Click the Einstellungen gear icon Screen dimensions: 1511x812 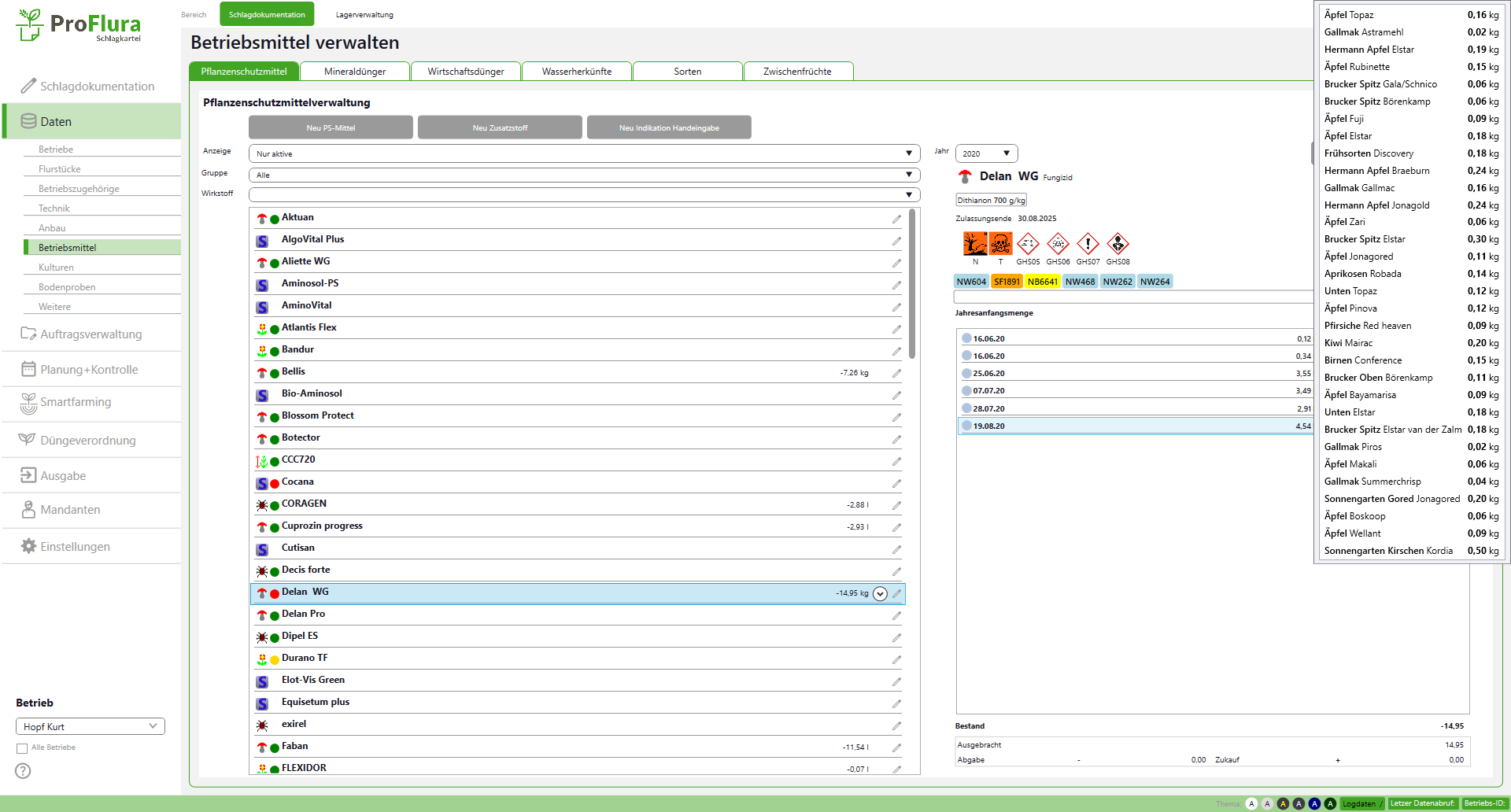point(28,546)
